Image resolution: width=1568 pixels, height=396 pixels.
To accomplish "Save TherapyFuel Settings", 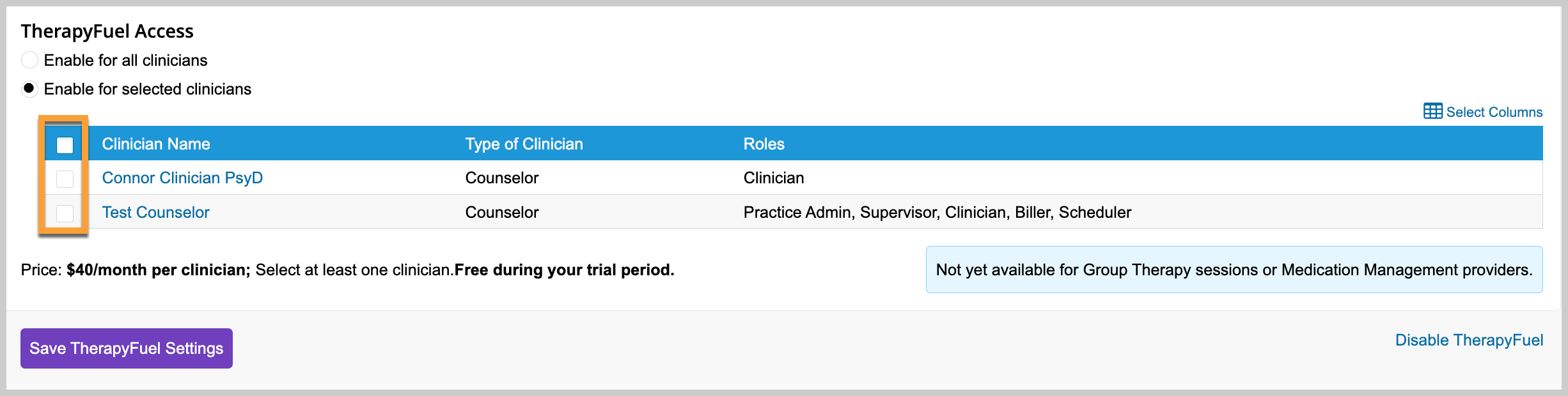I will tap(127, 348).
